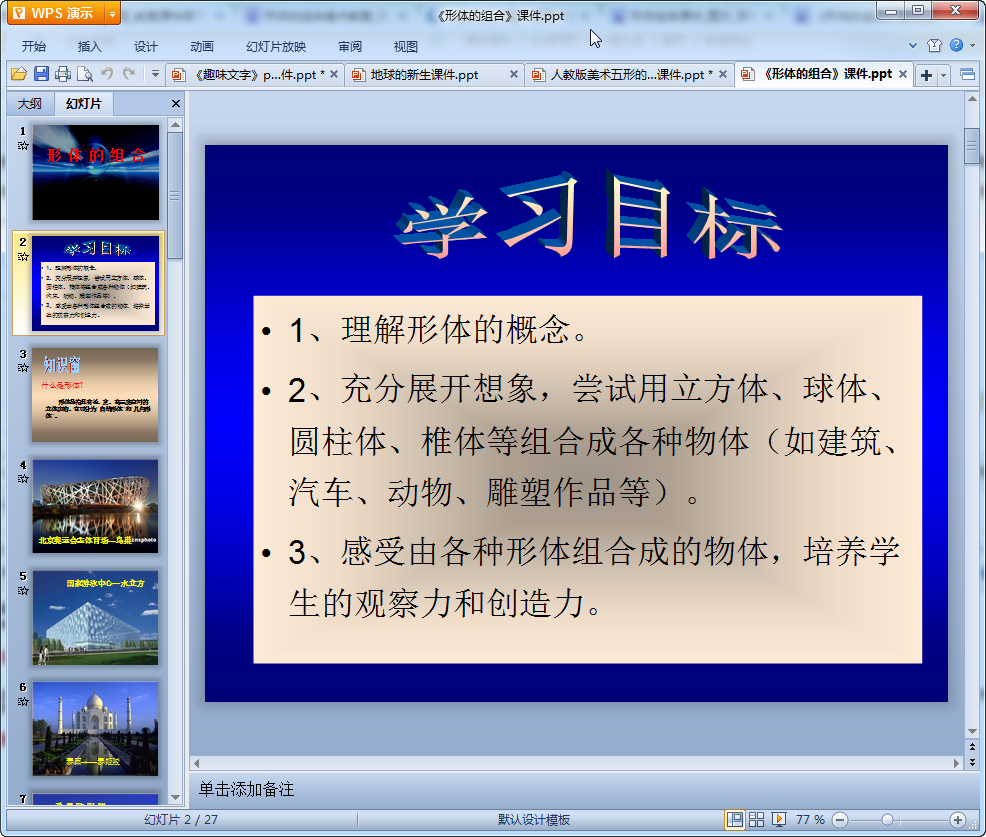
Task: Click the notes area 单击添加备注
Action: click(x=246, y=789)
